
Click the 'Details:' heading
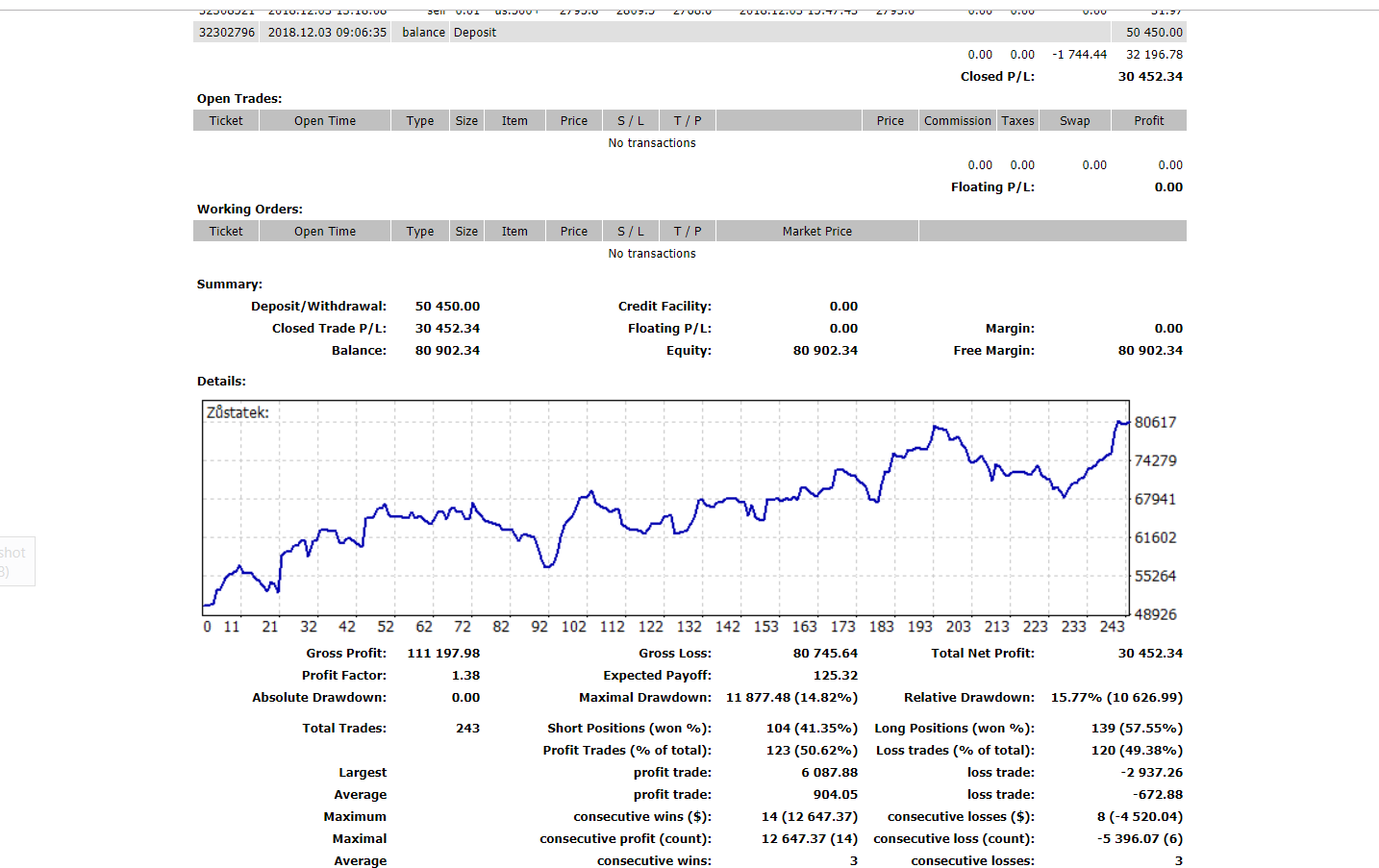pyautogui.click(x=222, y=382)
